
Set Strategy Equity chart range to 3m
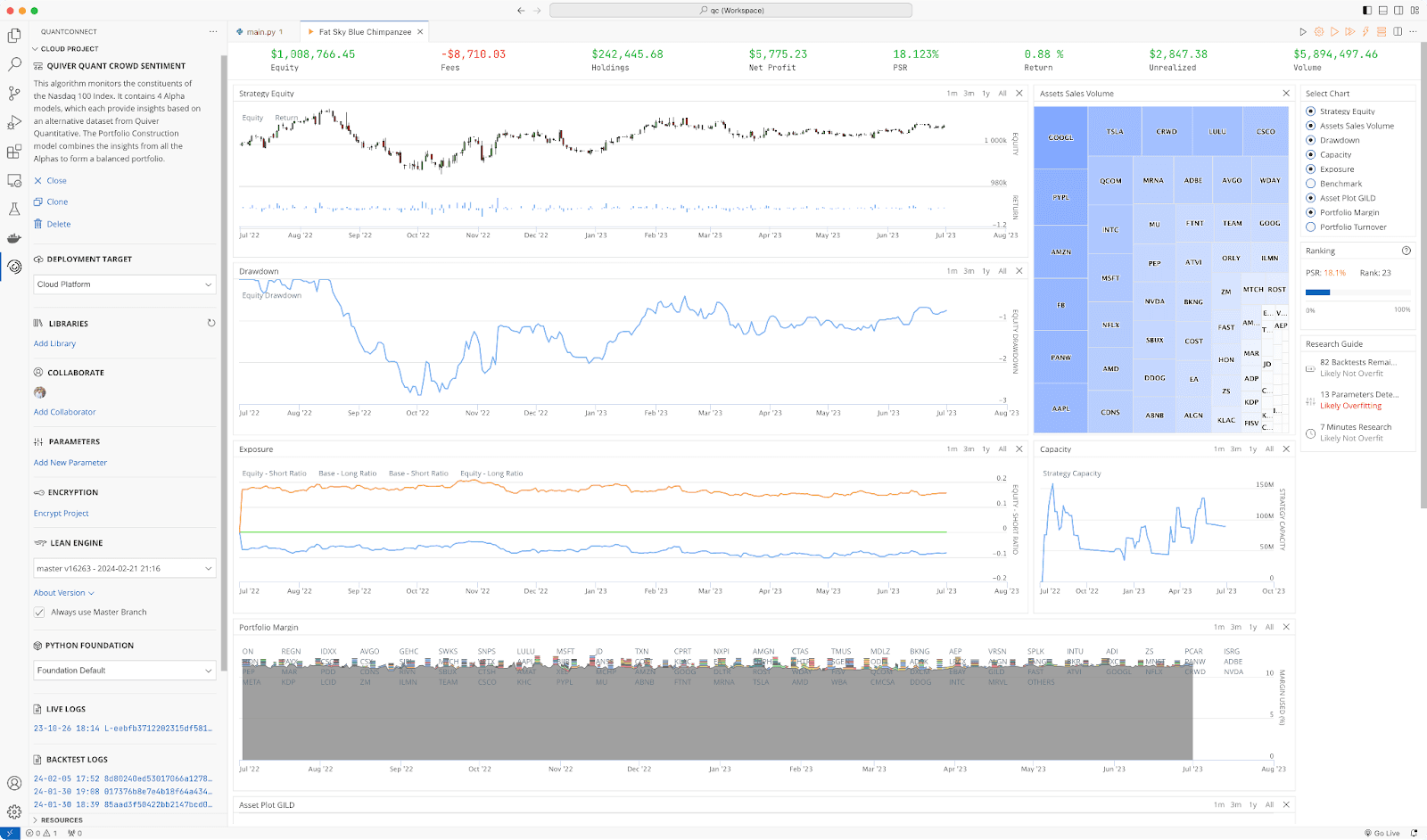click(x=969, y=94)
